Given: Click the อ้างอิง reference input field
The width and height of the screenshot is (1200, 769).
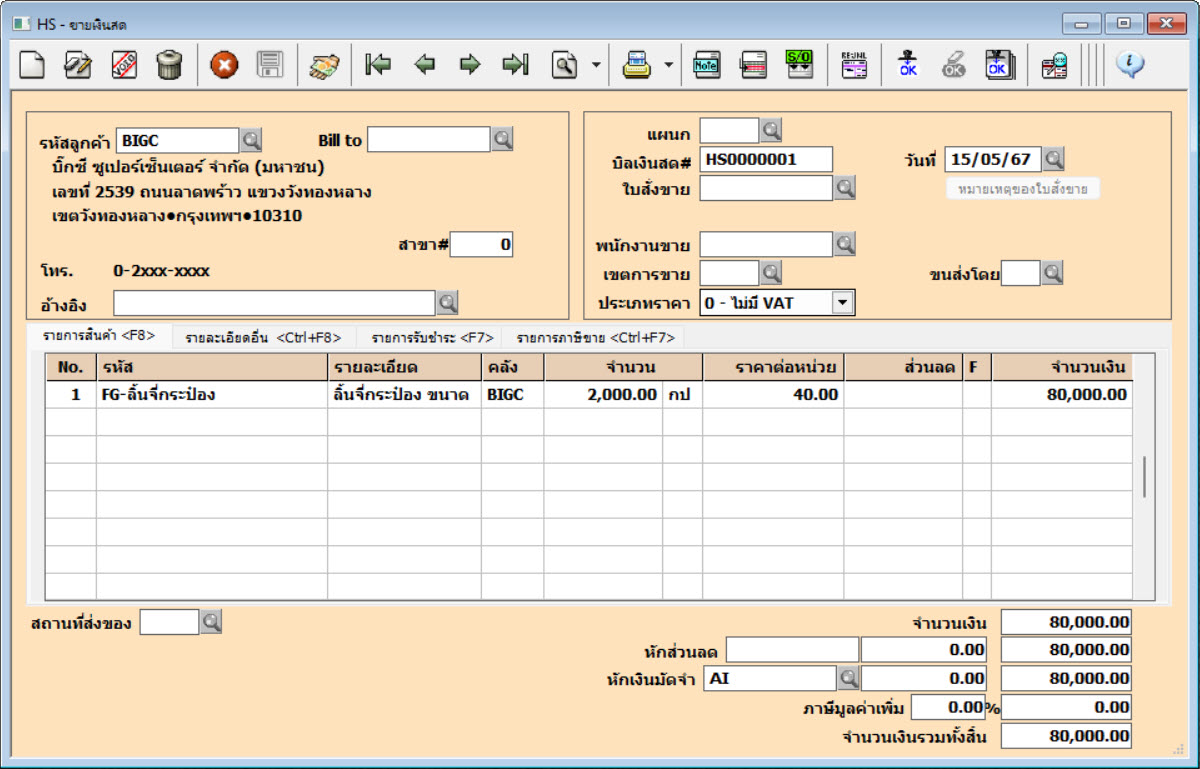Looking at the screenshot, I should click(274, 302).
